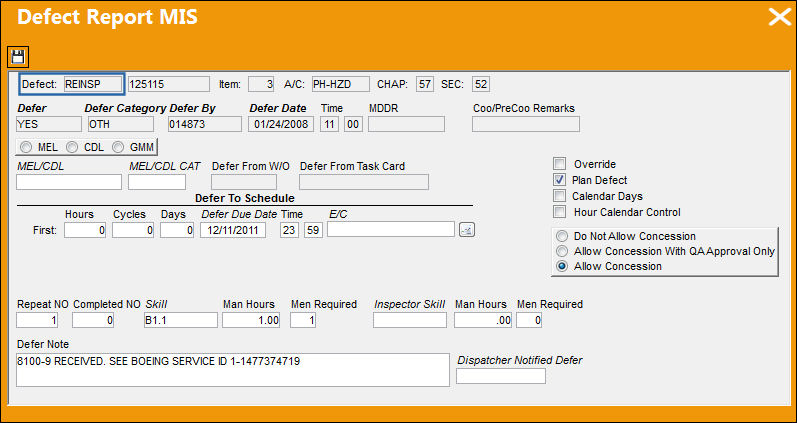Click the Completed NO field
The image size is (797, 423).
pos(93,320)
